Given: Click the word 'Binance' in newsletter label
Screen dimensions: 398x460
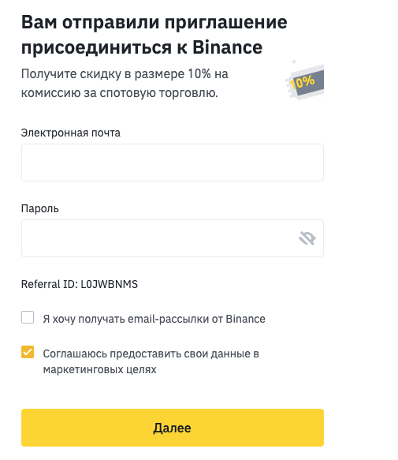Looking at the screenshot, I should click(x=245, y=319).
